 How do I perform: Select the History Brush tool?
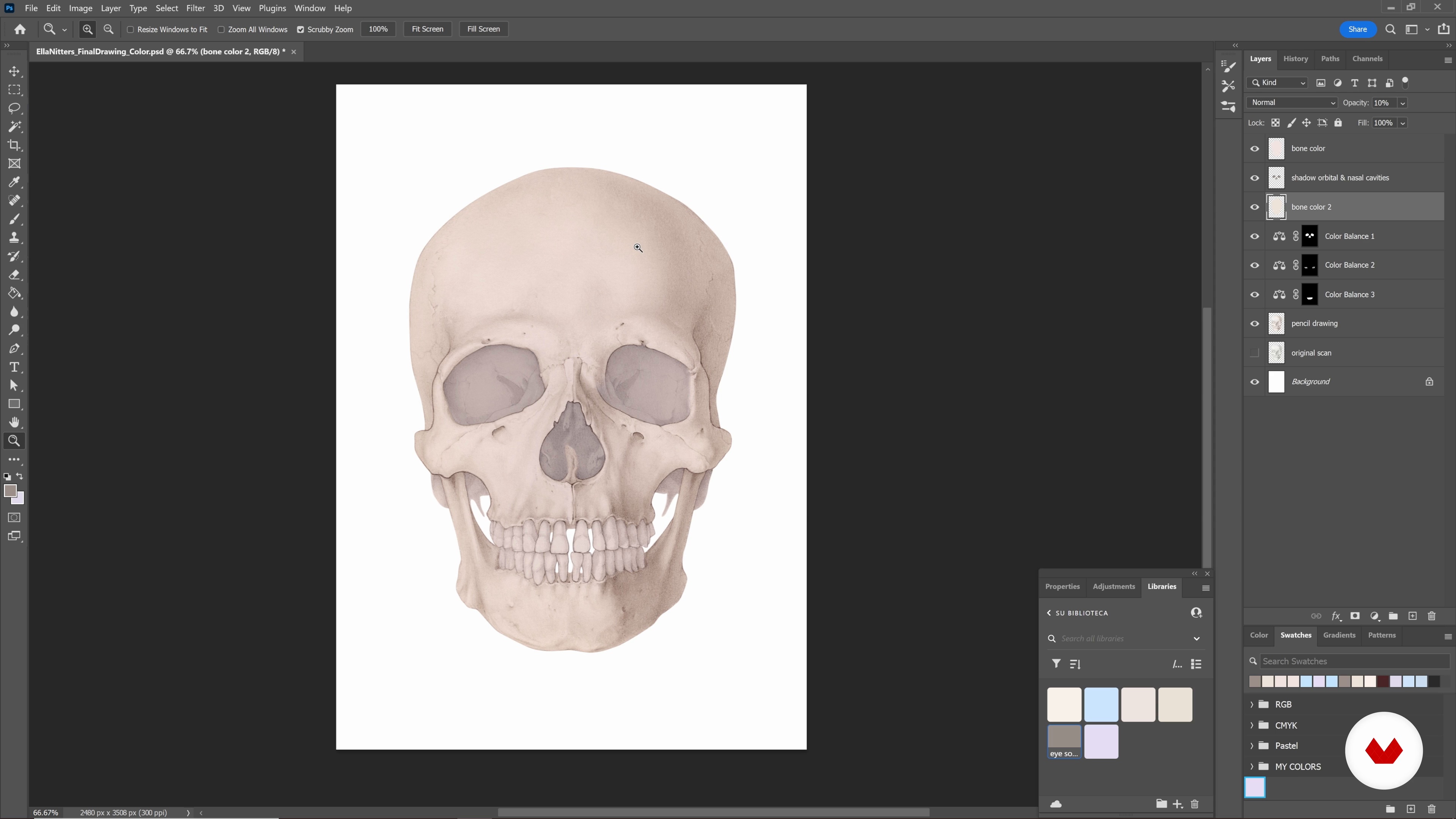[x=14, y=256]
